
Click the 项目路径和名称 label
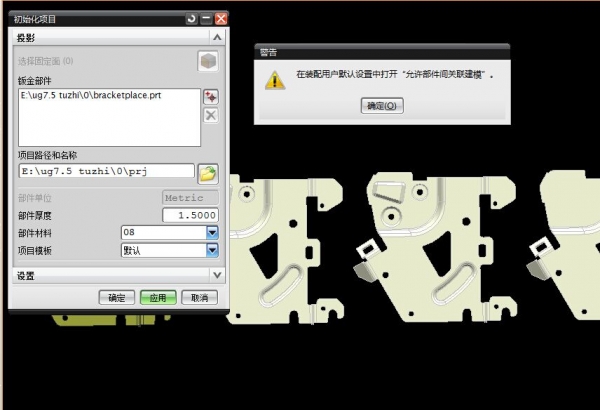[47, 155]
